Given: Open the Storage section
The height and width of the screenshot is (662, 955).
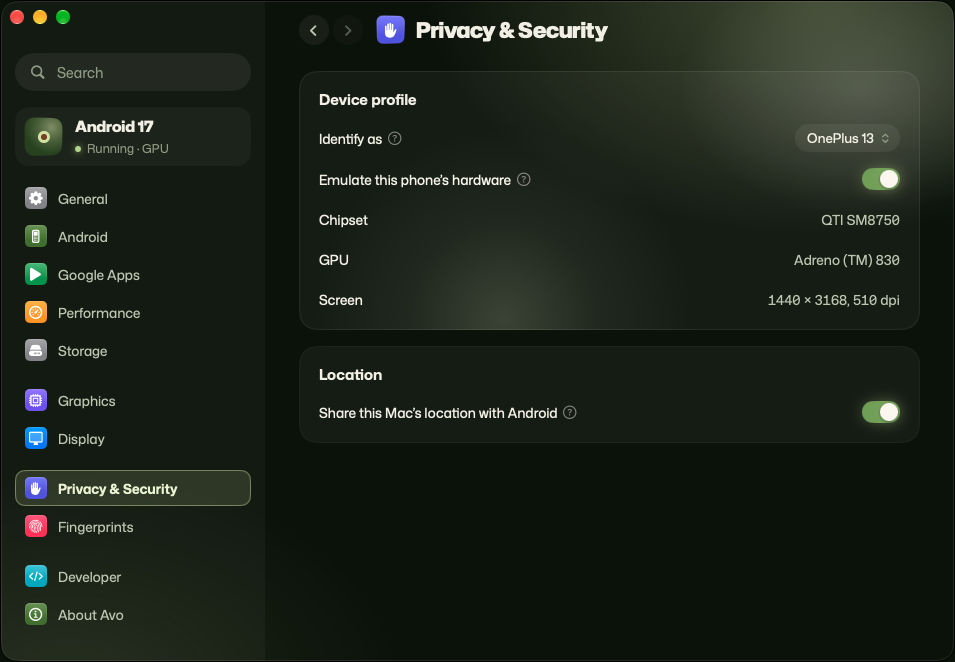Looking at the screenshot, I should coord(133,351).
